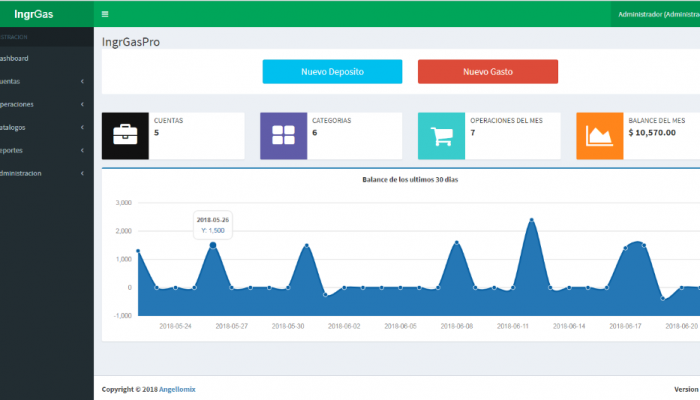Open the Reportes sidebar menu
This screenshot has width=700, height=400.
[x=45, y=150]
